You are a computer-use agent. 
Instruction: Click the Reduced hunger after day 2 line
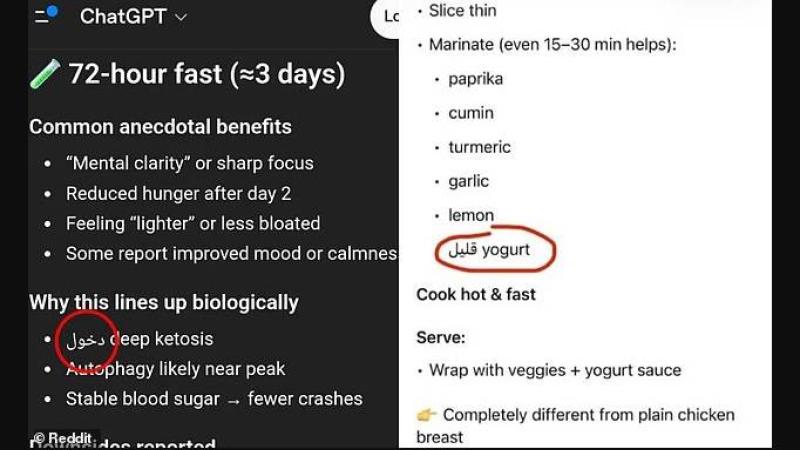coord(178,193)
